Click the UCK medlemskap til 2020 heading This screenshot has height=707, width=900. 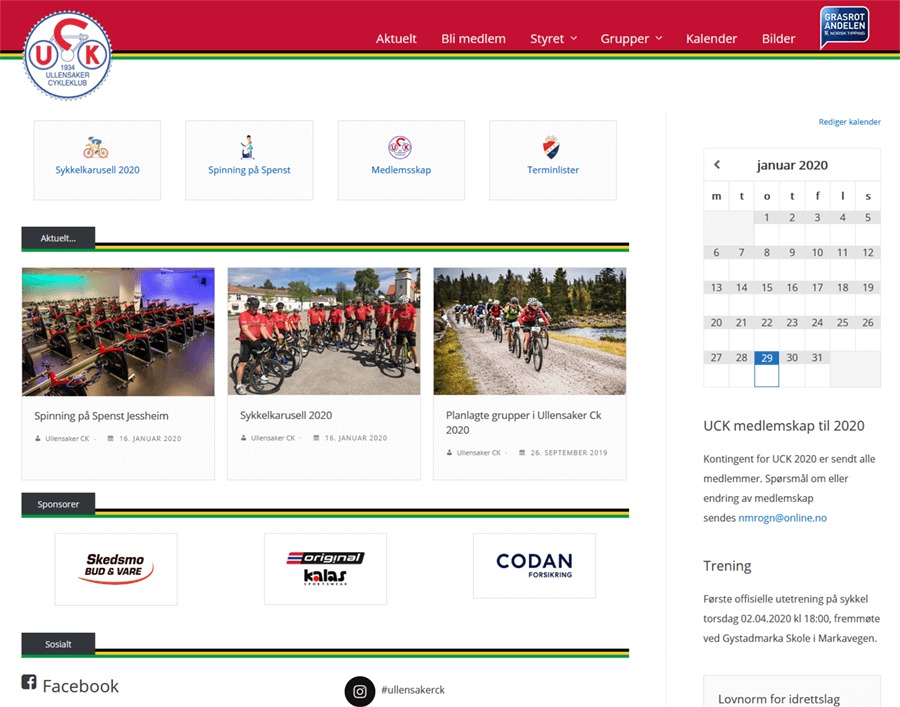tap(783, 426)
